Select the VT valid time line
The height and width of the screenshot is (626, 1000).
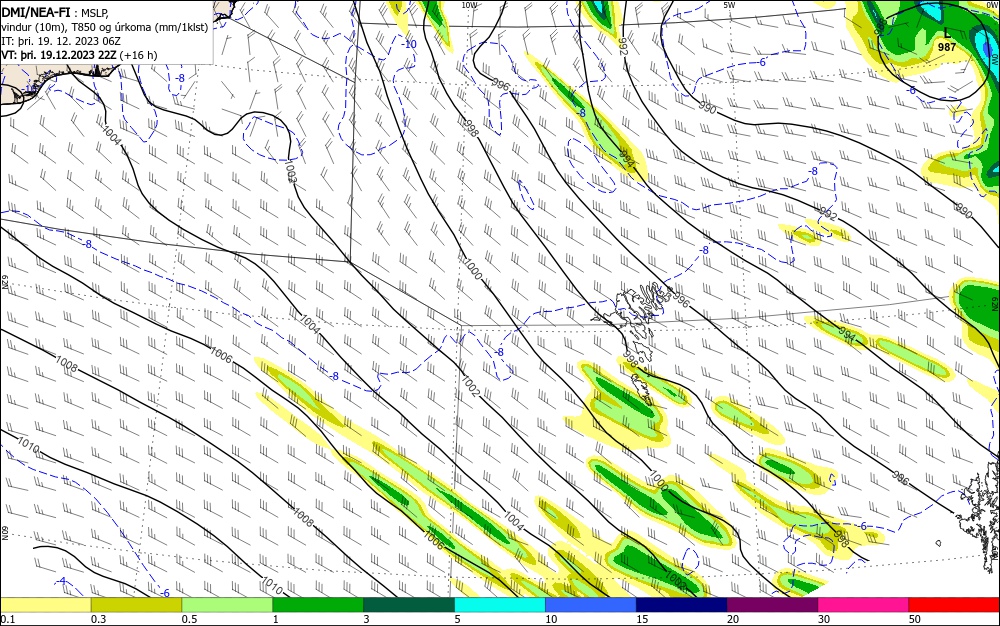point(79,55)
